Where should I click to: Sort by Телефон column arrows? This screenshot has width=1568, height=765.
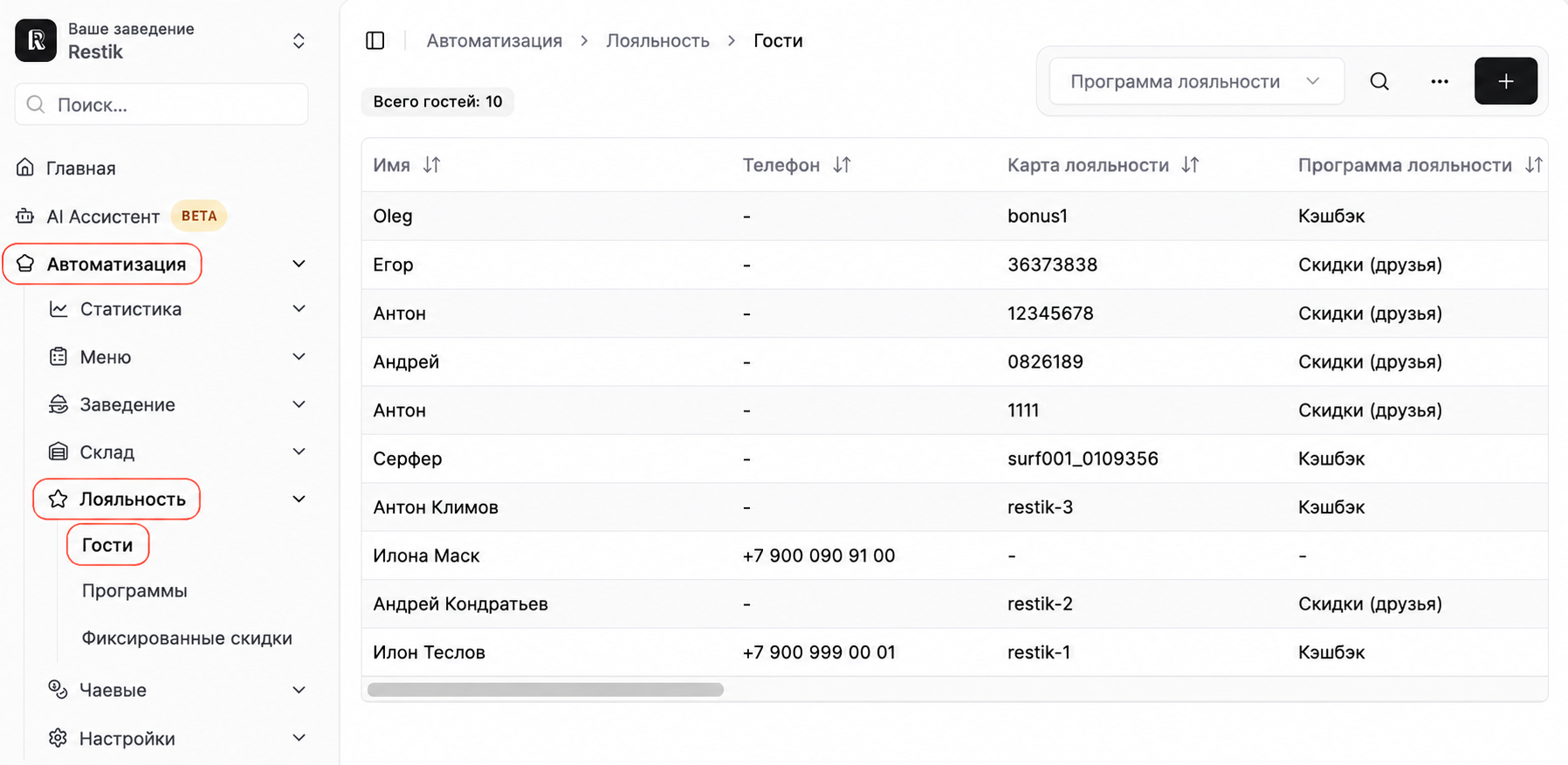pos(842,165)
